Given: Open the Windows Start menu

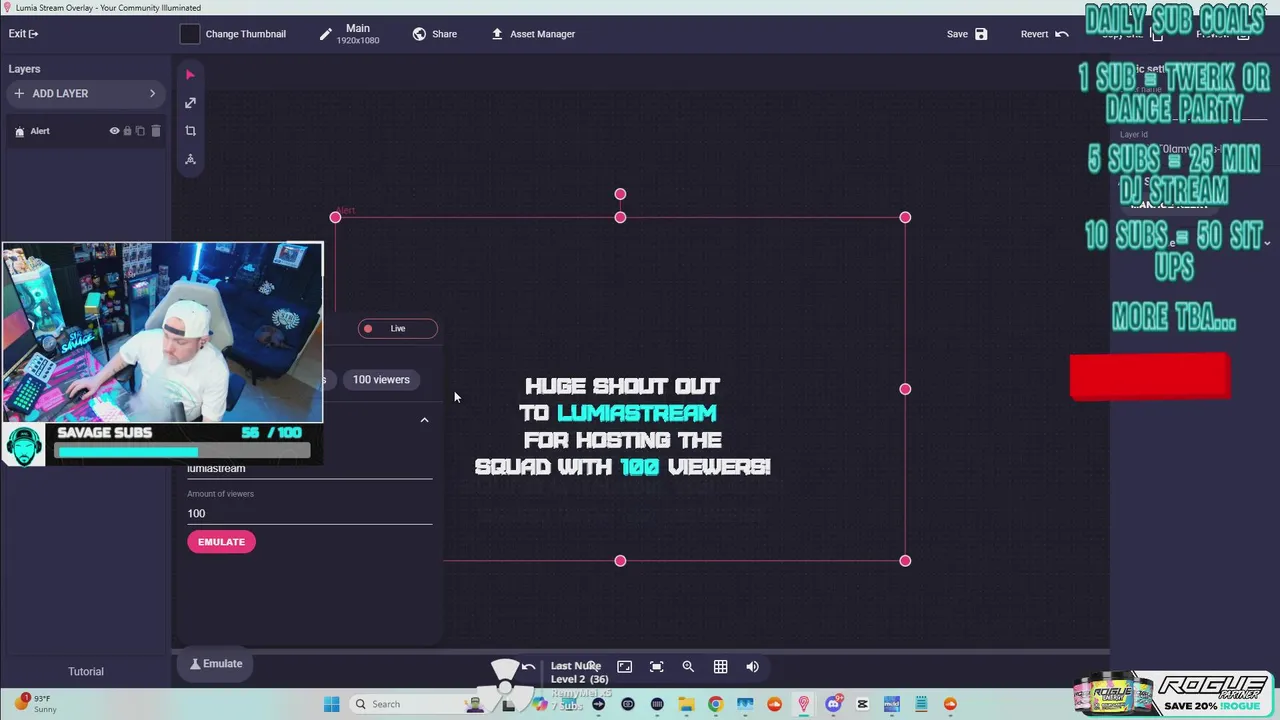Looking at the screenshot, I should [x=331, y=704].
